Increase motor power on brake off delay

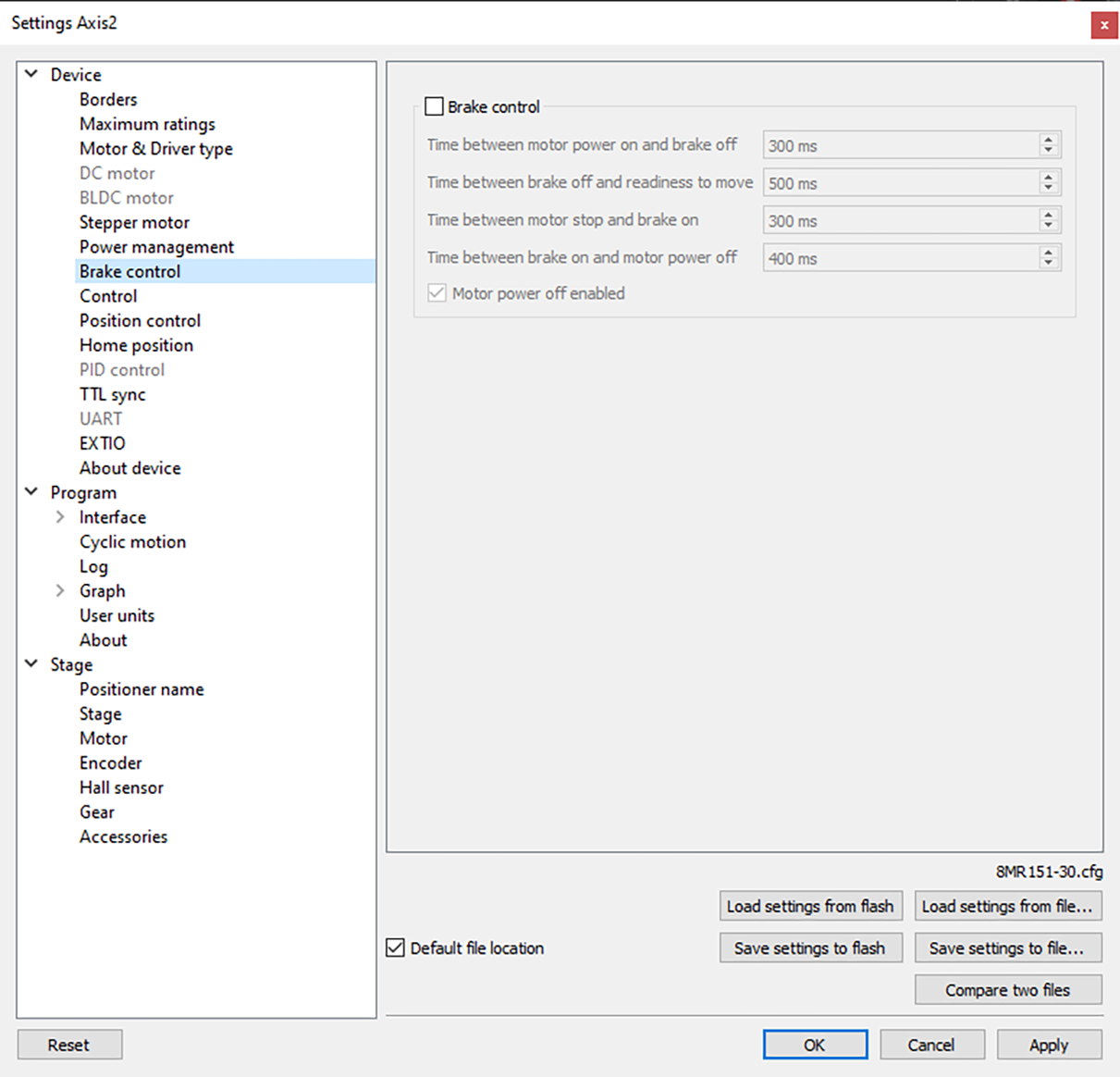coord(1048,140)
